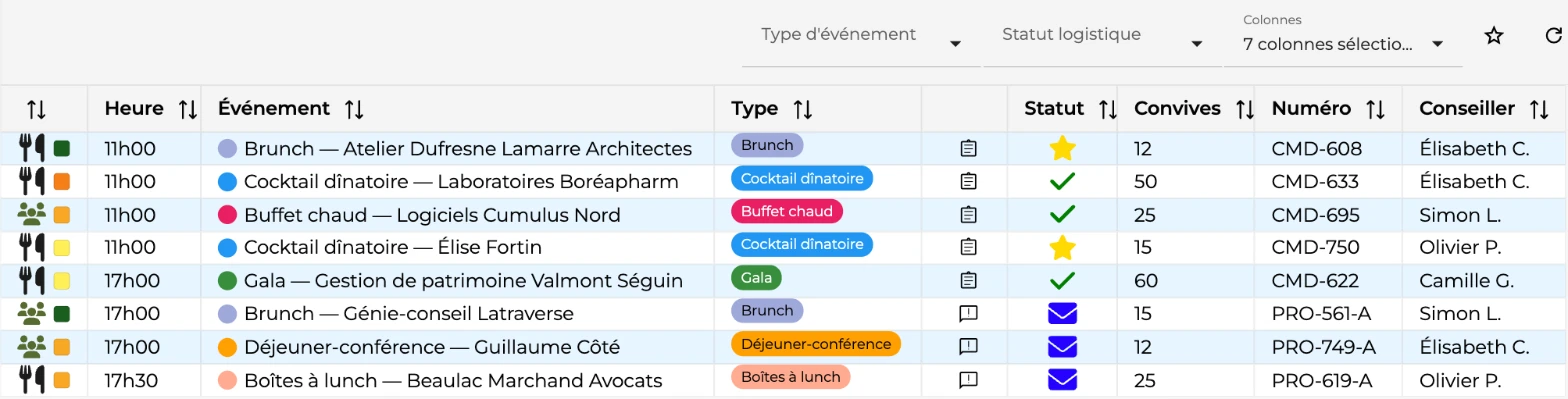Click group people icon in PRO-561-A row

coord(32,314)
